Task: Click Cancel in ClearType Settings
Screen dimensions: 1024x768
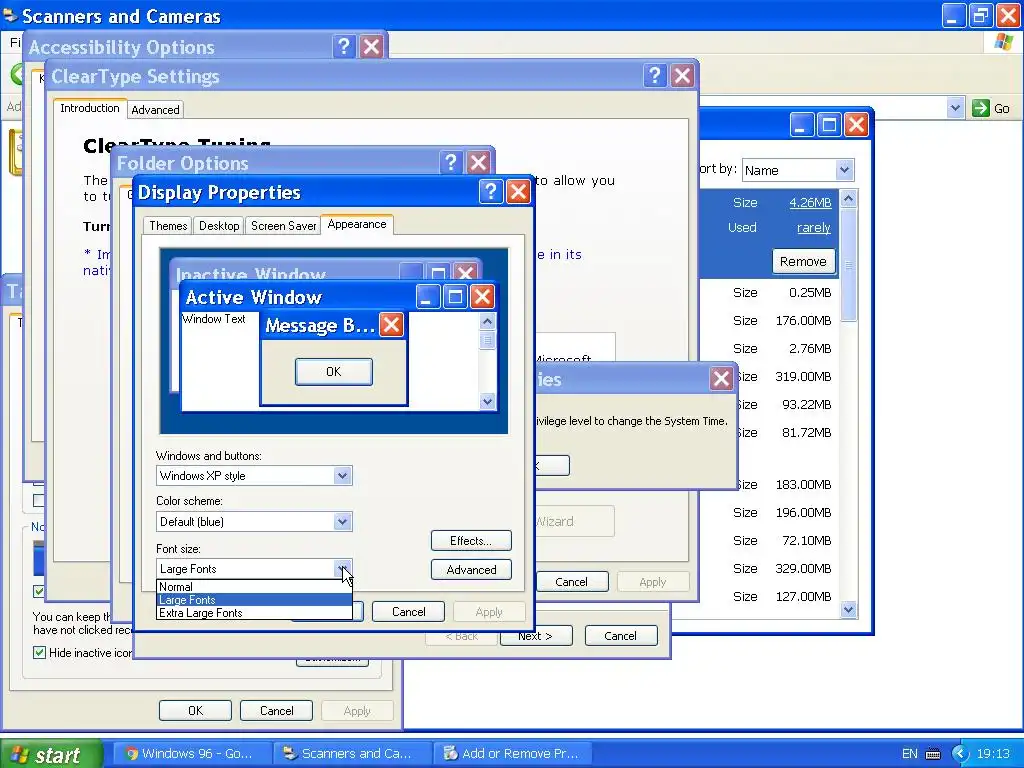Action: (x=571, y=582)
